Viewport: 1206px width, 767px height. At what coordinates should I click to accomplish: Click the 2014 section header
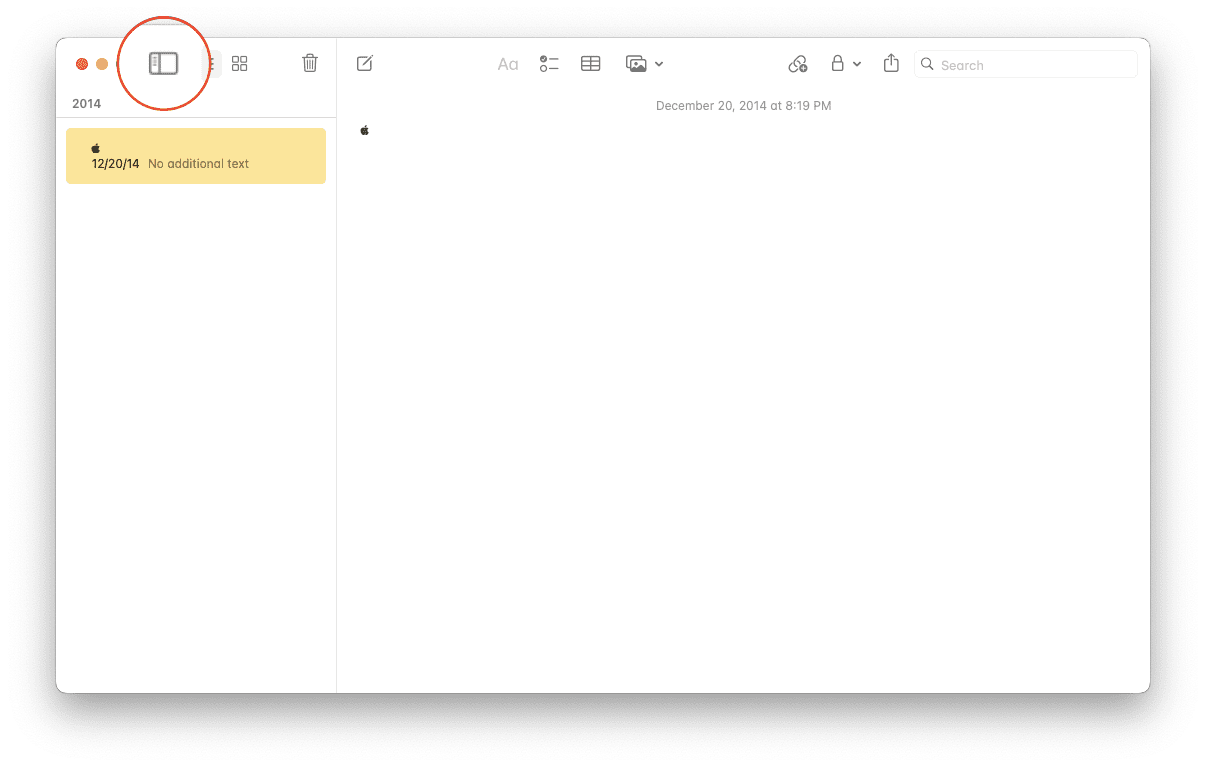pyautogui.click(x=87, y=104)
